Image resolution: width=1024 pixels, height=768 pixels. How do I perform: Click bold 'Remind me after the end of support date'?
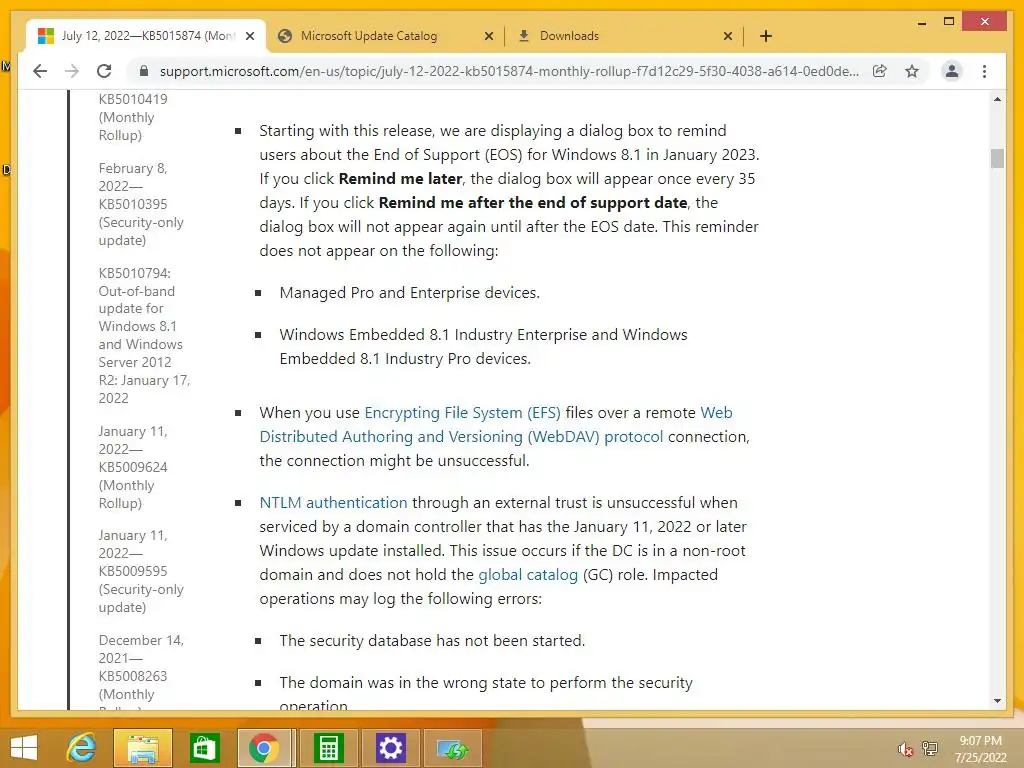pyautogui.click(x=533, y=202)
